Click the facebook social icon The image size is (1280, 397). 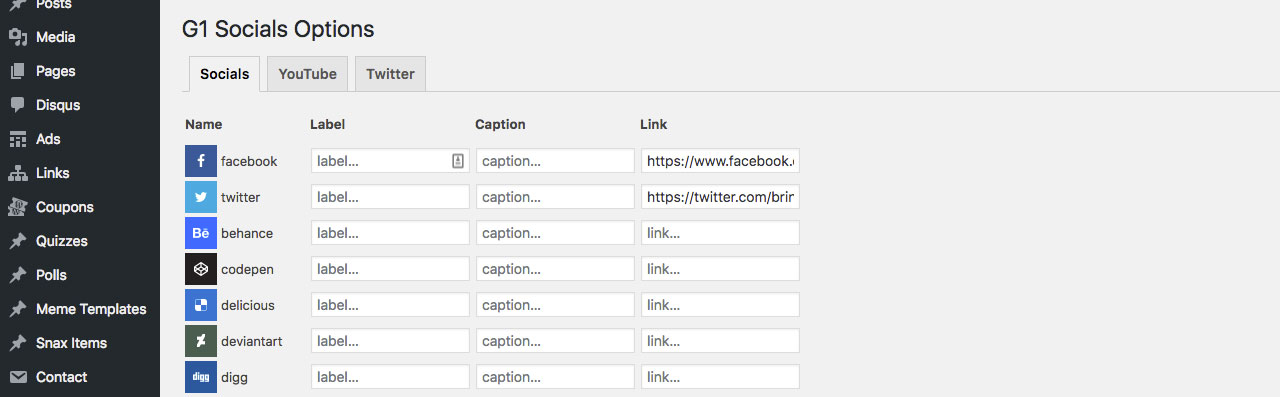(201, 161)
